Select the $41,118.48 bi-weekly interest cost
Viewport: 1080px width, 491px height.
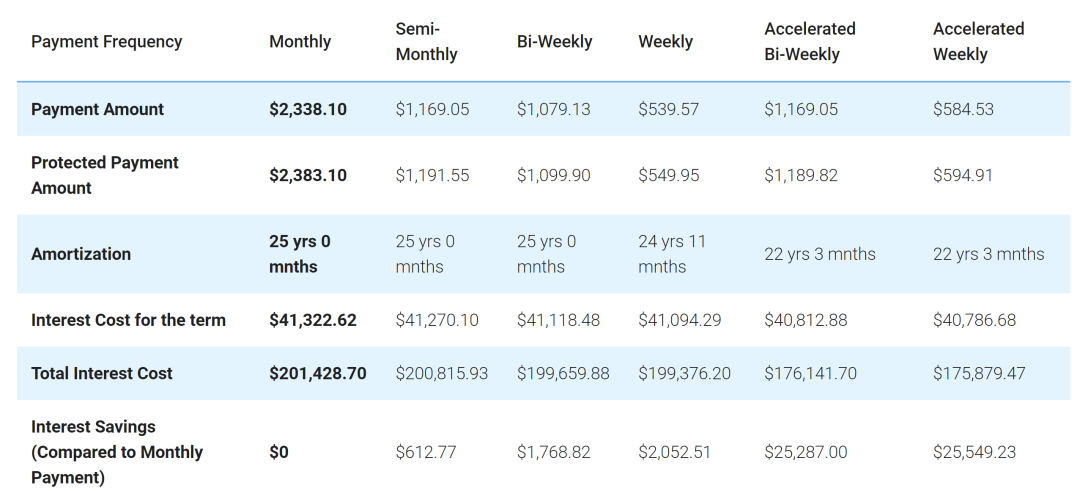[558, 320]
